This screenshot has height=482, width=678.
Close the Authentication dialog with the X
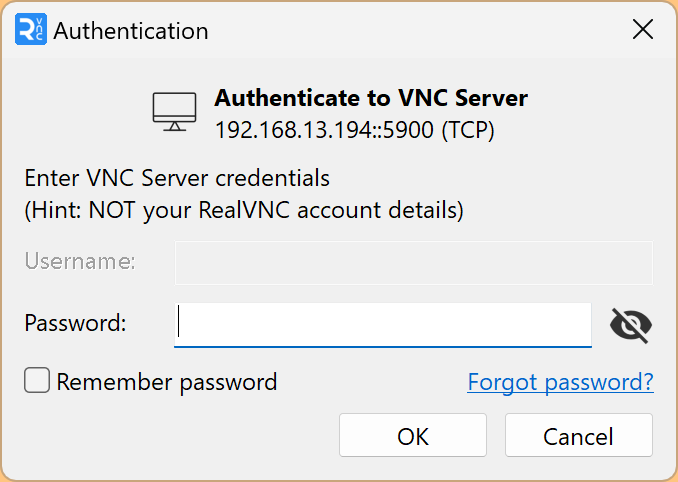click(x=643, y=30)
